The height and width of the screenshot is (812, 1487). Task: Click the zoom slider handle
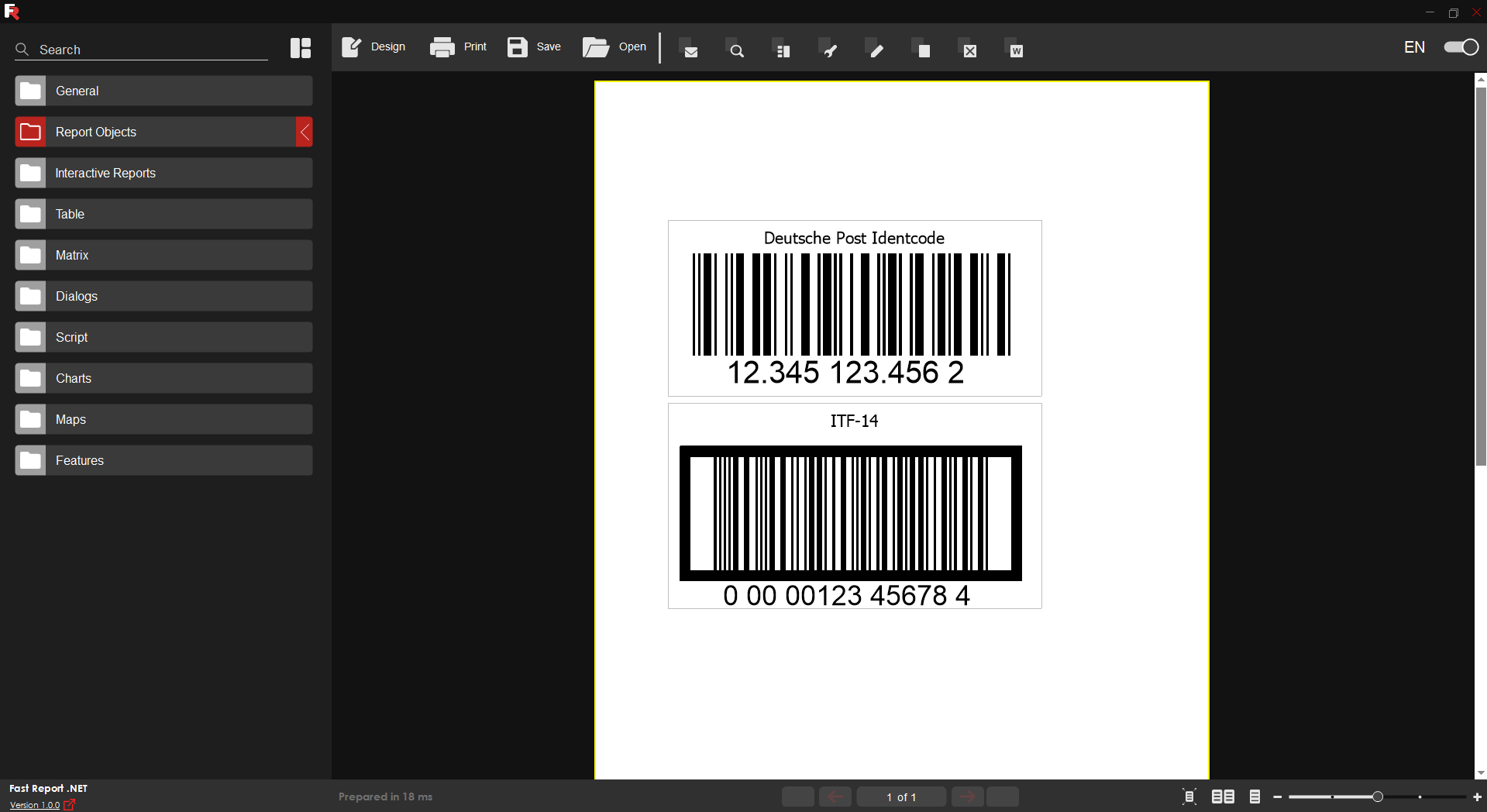point(1378,797)
